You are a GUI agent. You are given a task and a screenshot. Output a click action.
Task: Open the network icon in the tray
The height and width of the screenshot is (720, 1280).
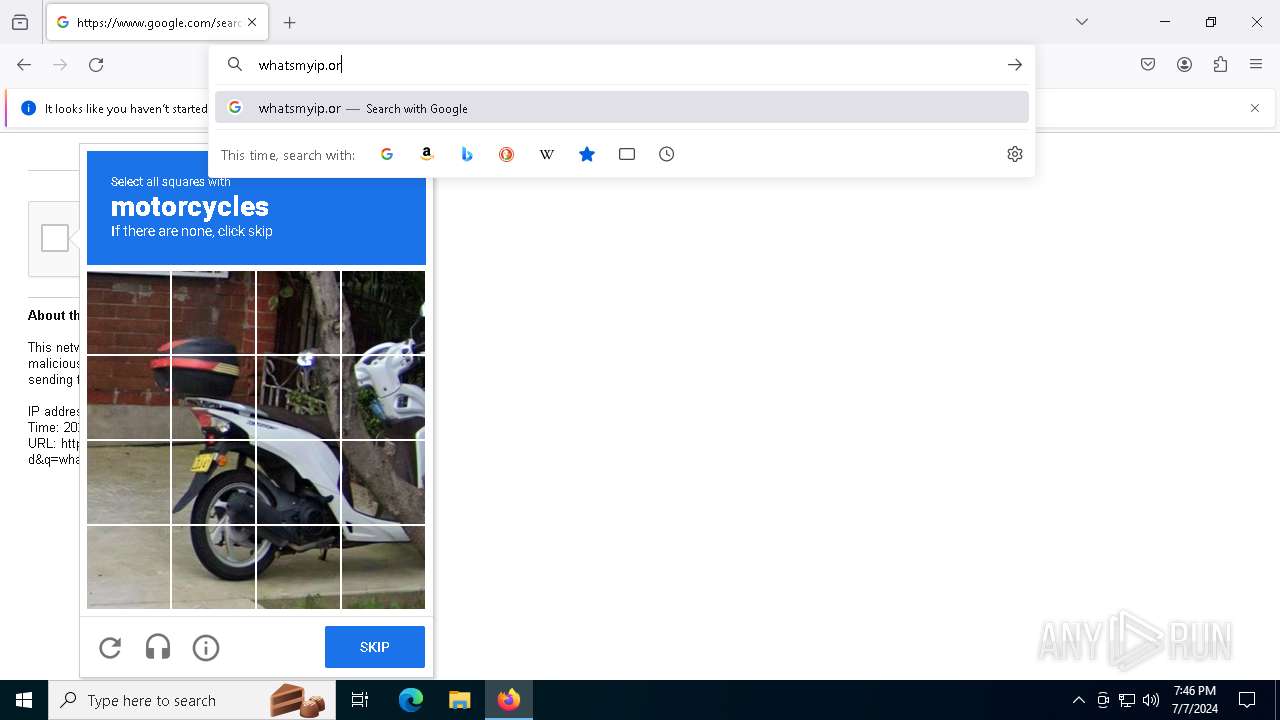1127,700
